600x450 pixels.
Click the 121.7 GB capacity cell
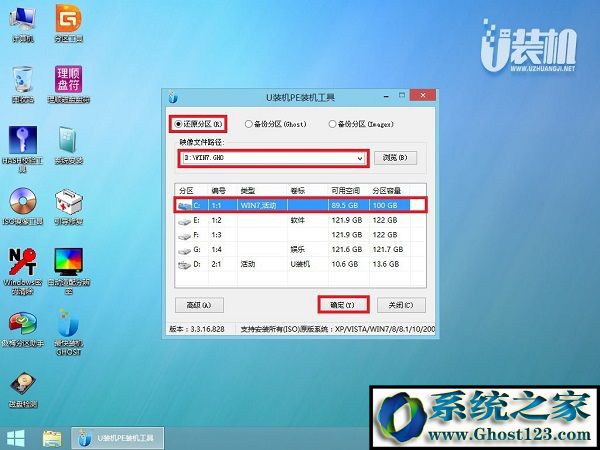pyautogui.click(x=388, y=249)
